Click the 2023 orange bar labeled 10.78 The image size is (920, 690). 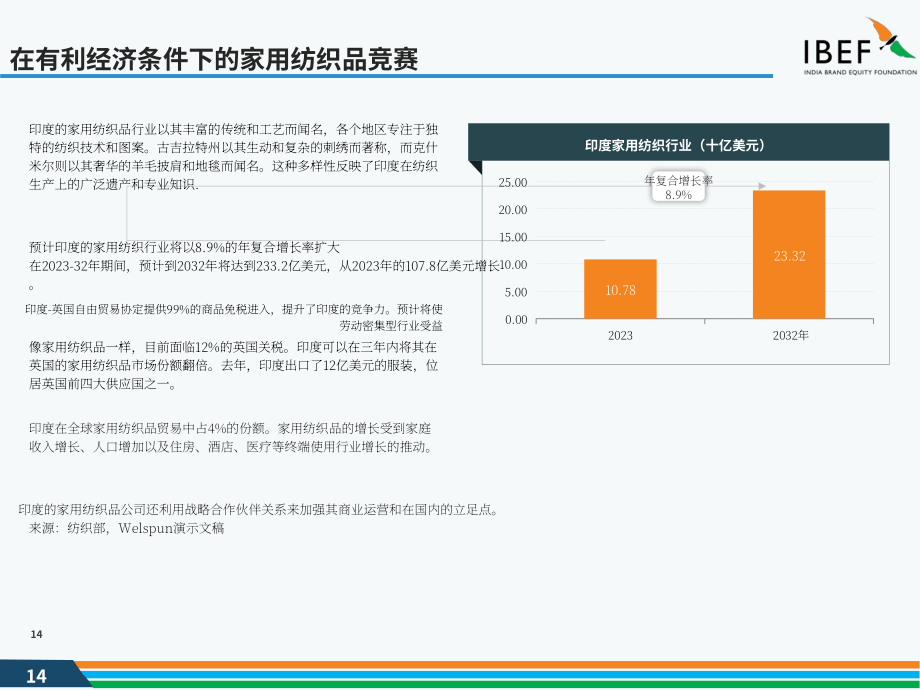point(620,289)
